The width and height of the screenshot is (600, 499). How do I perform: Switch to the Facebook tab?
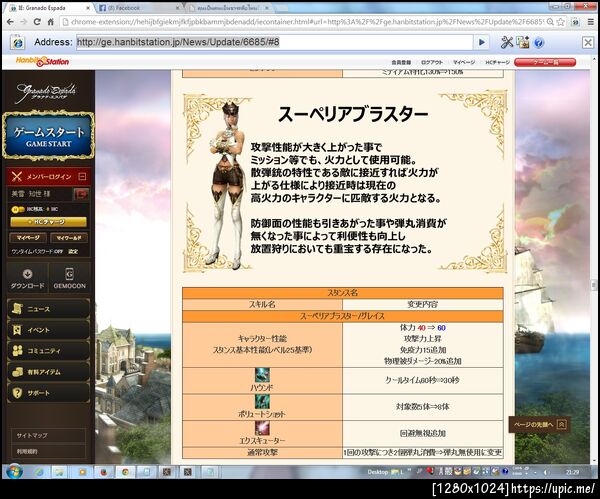click(137, 8)
